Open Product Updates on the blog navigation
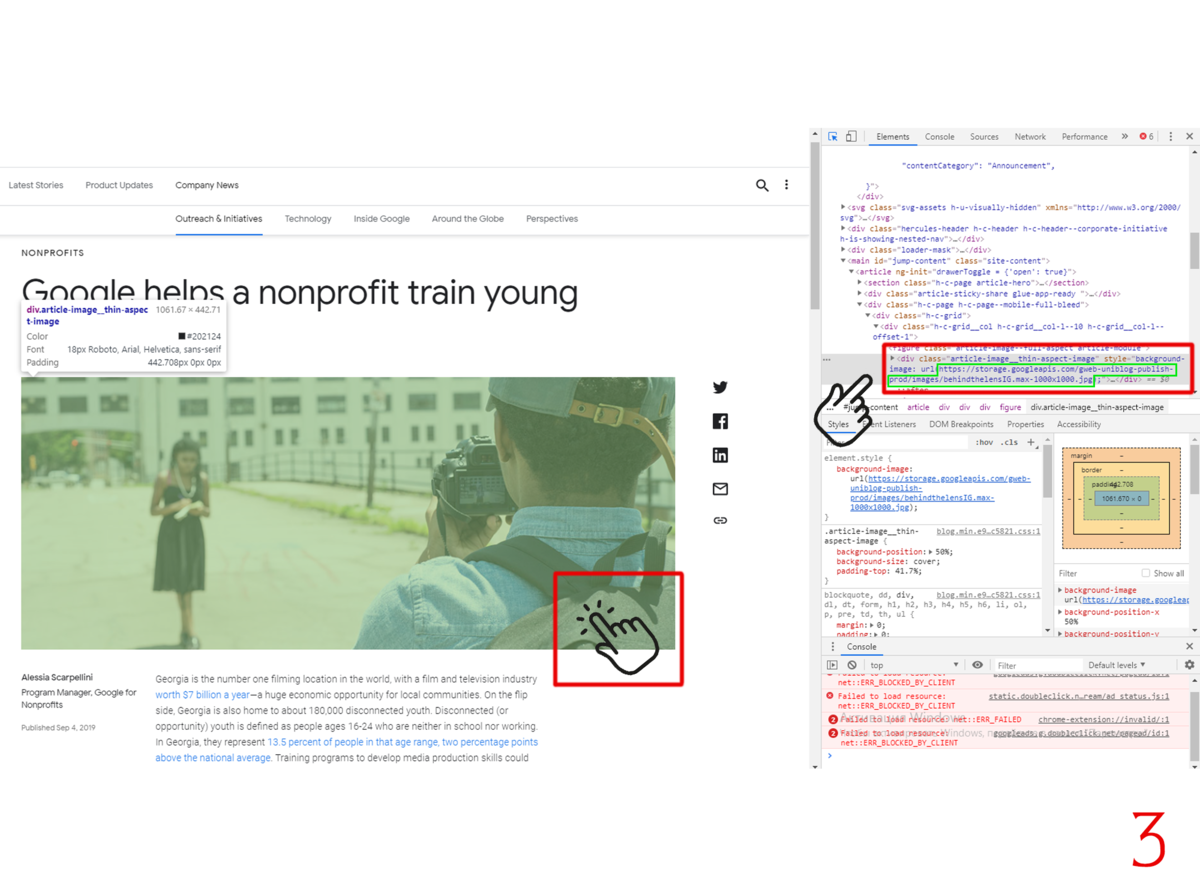 [119, 185]
